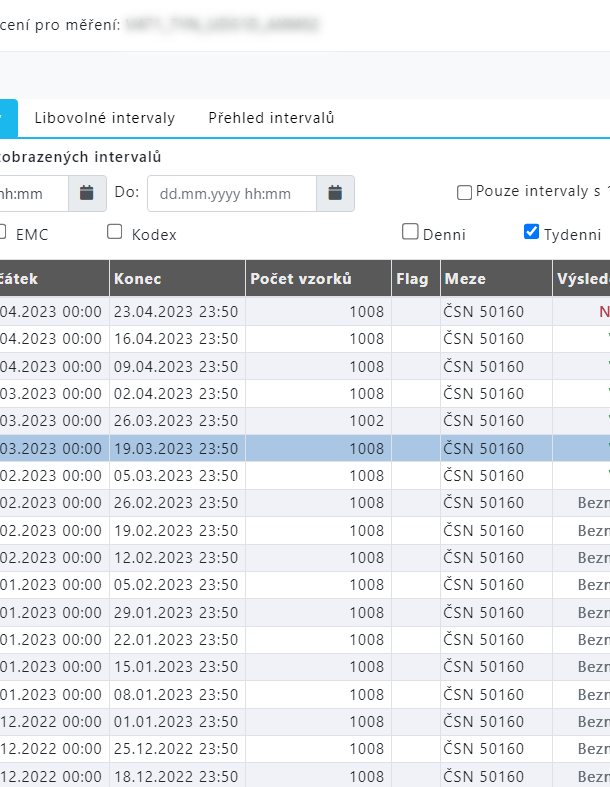Click the highlighted row ending 19.03.2023 23:50

[305, 448]
